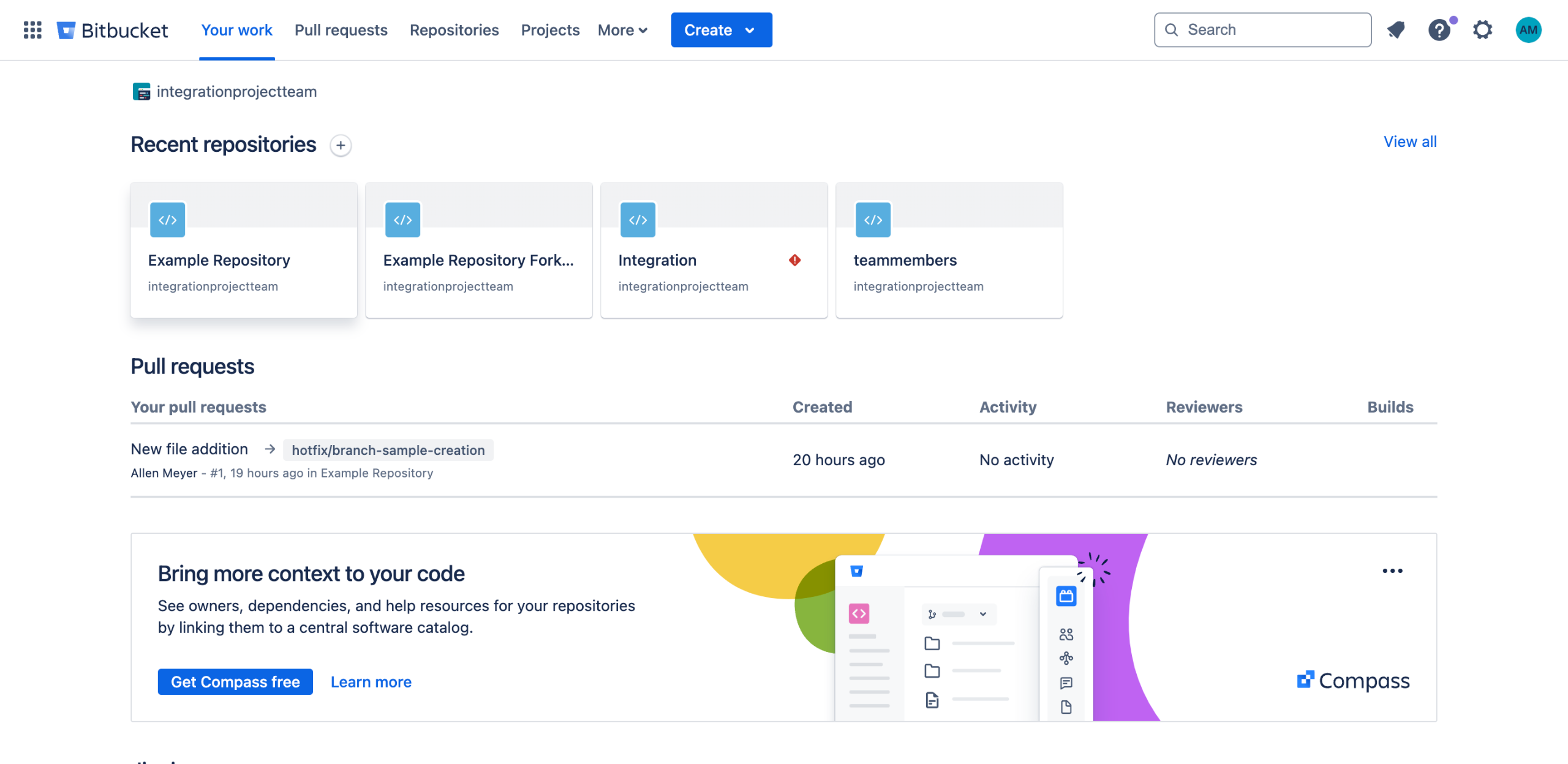Image resolution: width=1568 pixels, height=764 pixels.
Task: Click the View all link
Action: coord(1410,141)
